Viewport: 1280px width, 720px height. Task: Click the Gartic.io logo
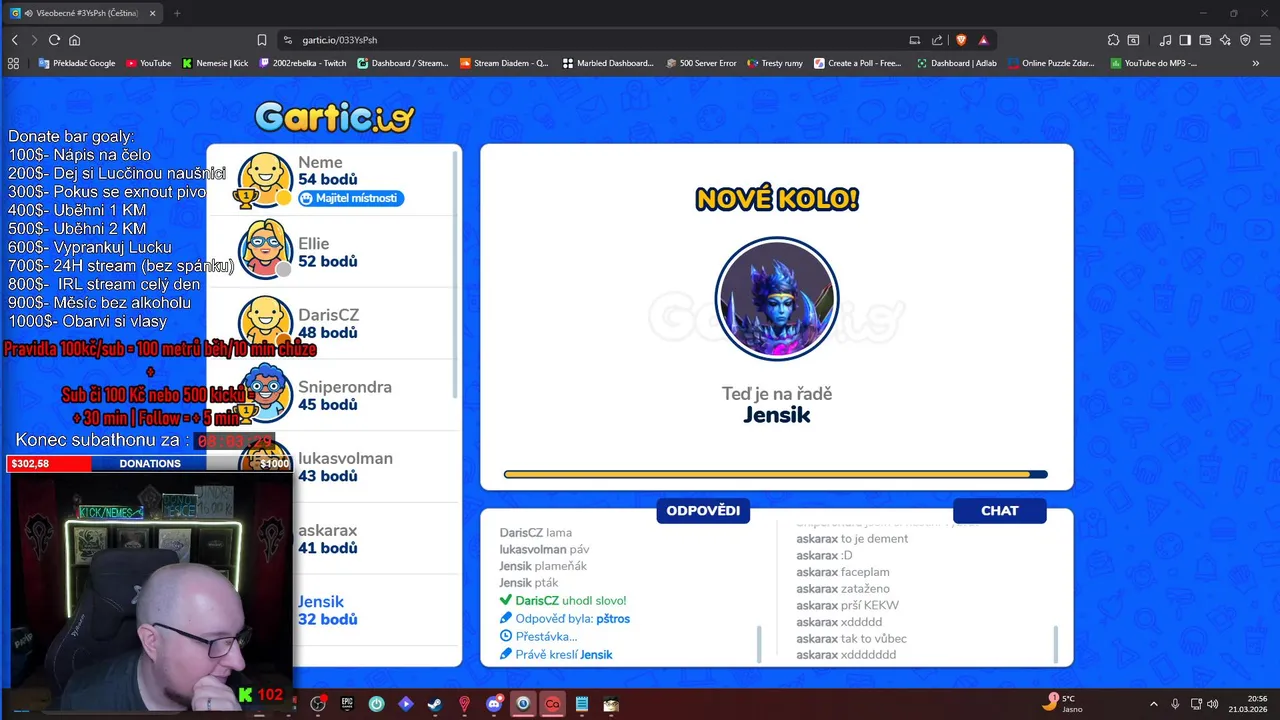tap(333, 118)
